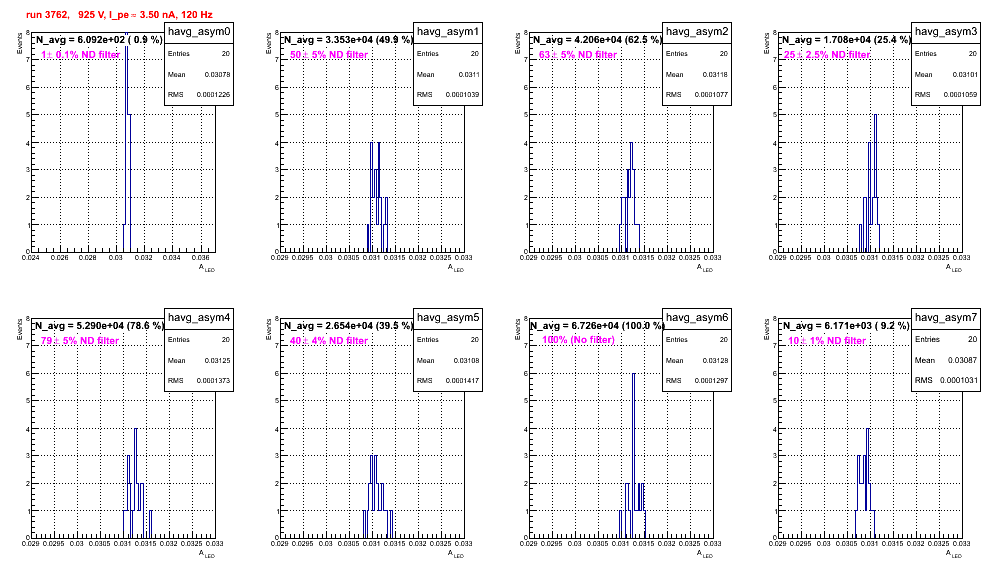This screenshot has height=572, width=996.
Task: Click the N_avg = 6.092e+02 label
Action: pyautogui.click(x=99, y=39)
